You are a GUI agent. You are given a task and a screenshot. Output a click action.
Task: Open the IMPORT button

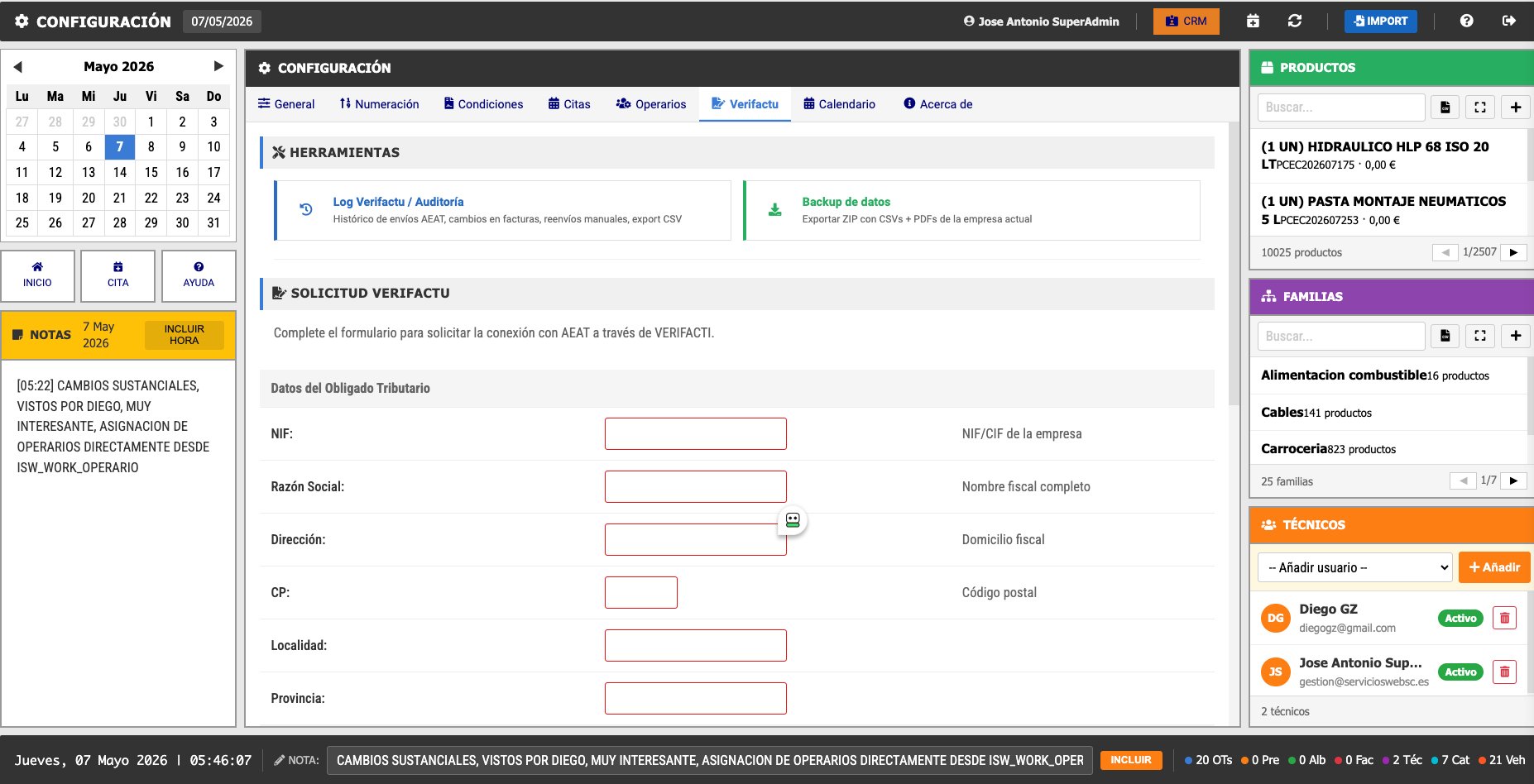tap(1380, 21)
